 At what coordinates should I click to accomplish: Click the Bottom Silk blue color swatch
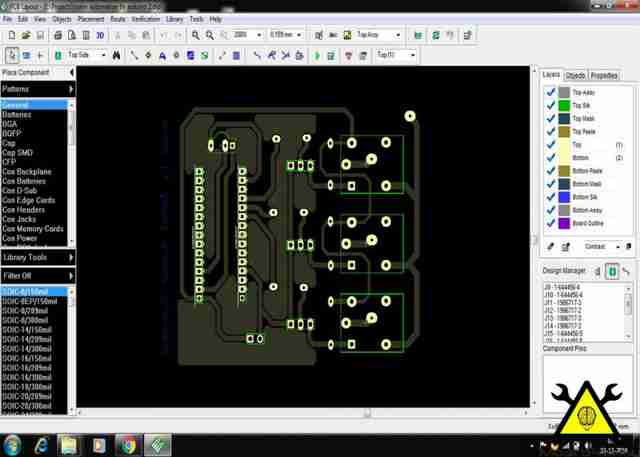[564, 197]
